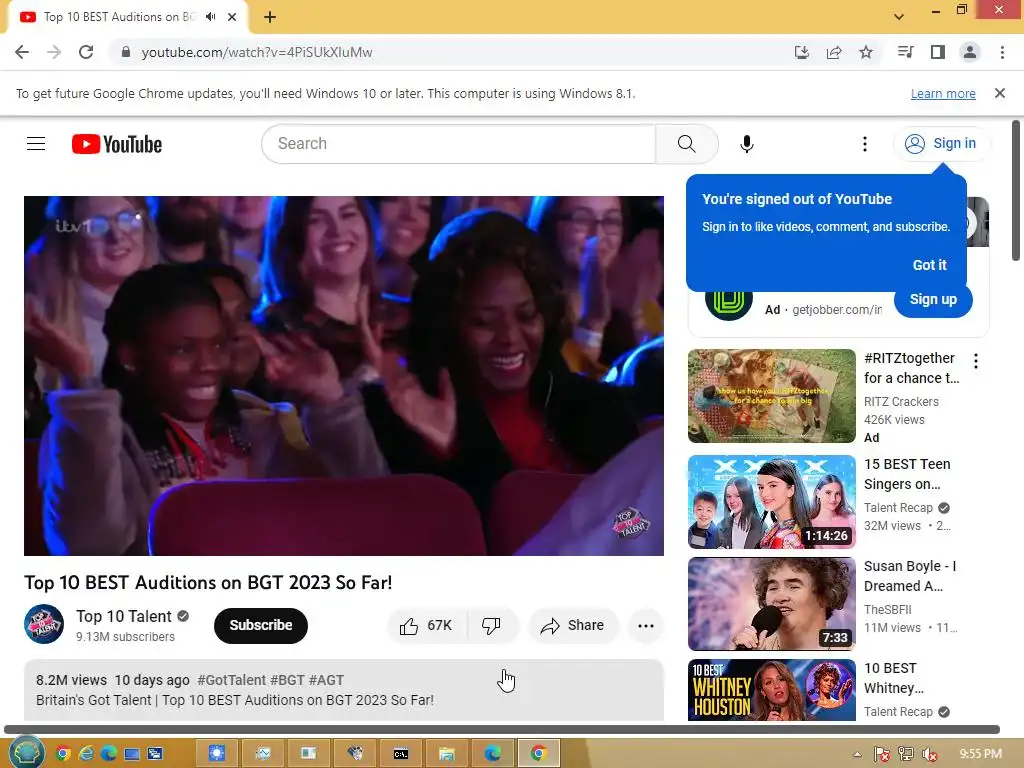Open Susan Boyle video thumbnail
1024x768 pixels.
coord(771,603)
